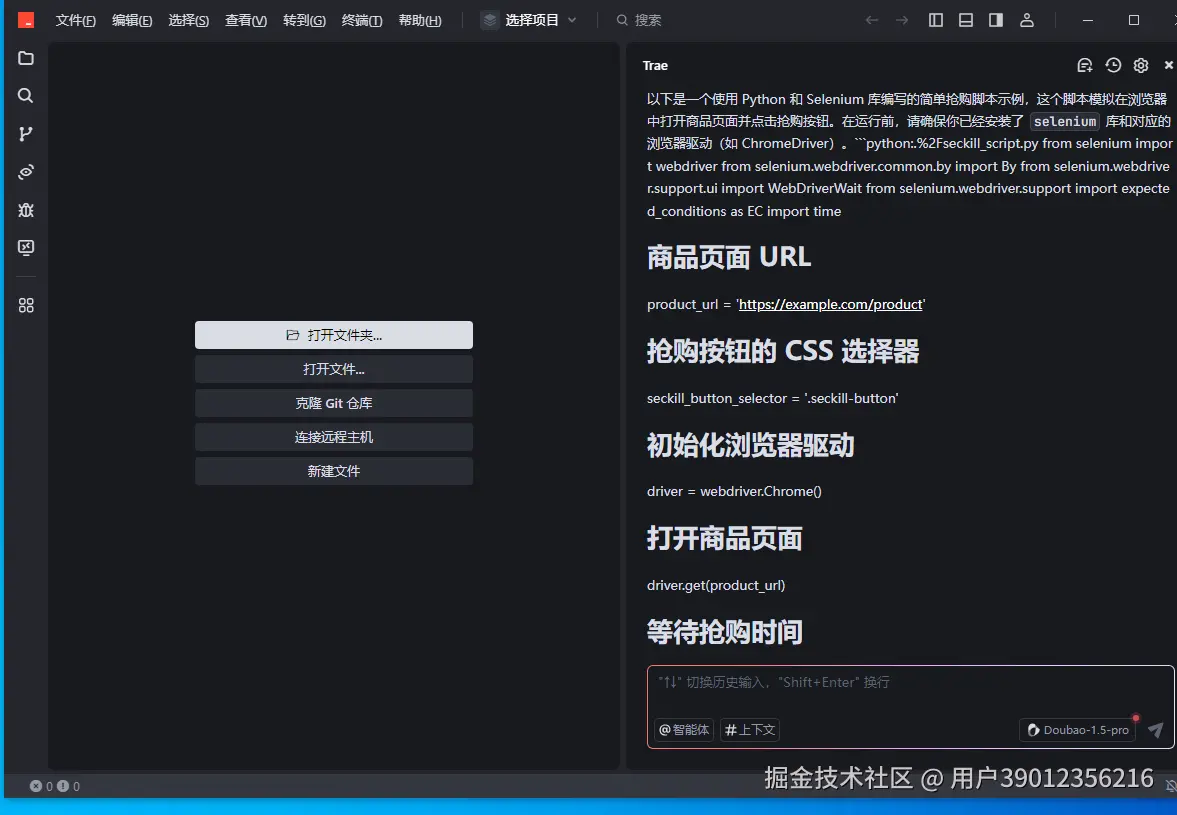Click the errors count status bar icon
The image size is (1177, 815).
(x=41, y=786)
